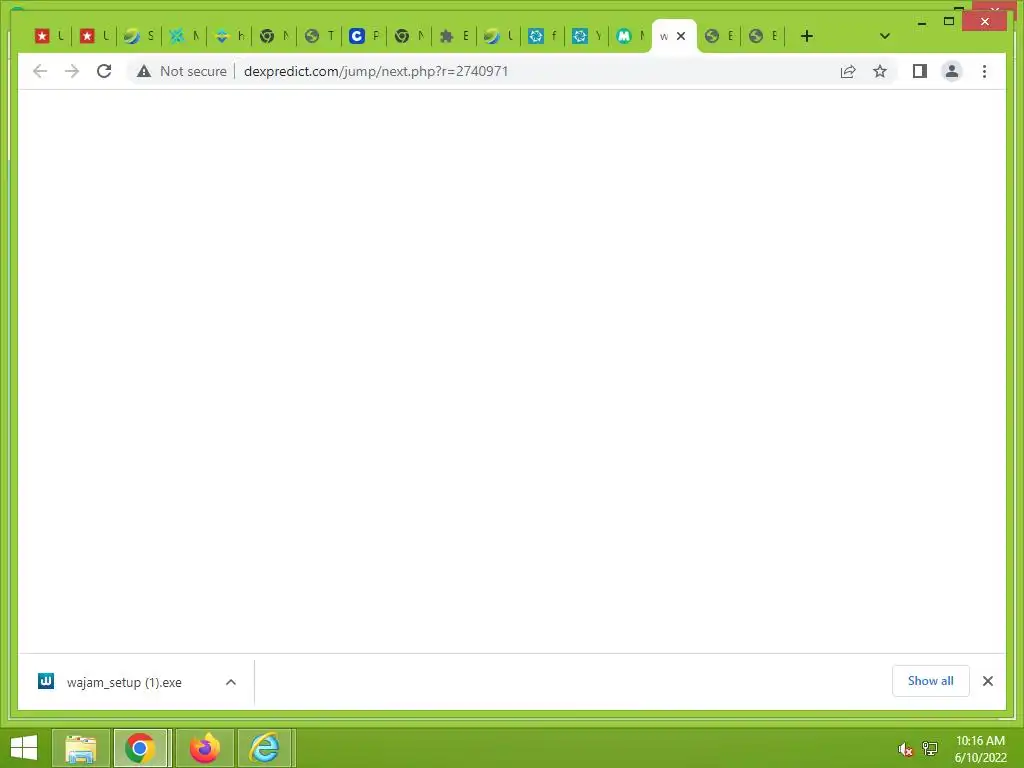Close the downloads bar

(987, 681)
